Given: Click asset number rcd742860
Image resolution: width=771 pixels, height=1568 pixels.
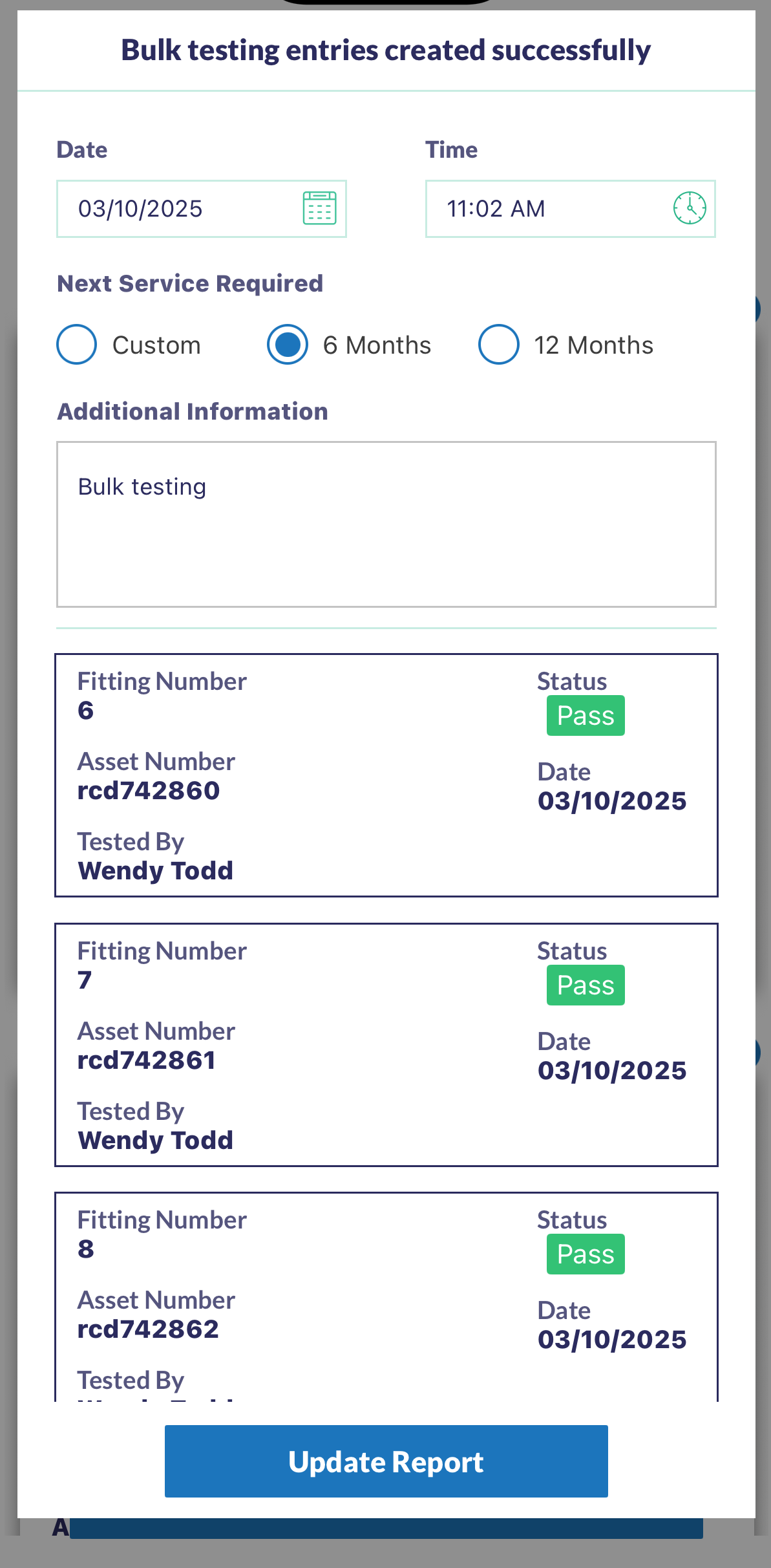Looking at the screenshot, I should coord(149,791).
